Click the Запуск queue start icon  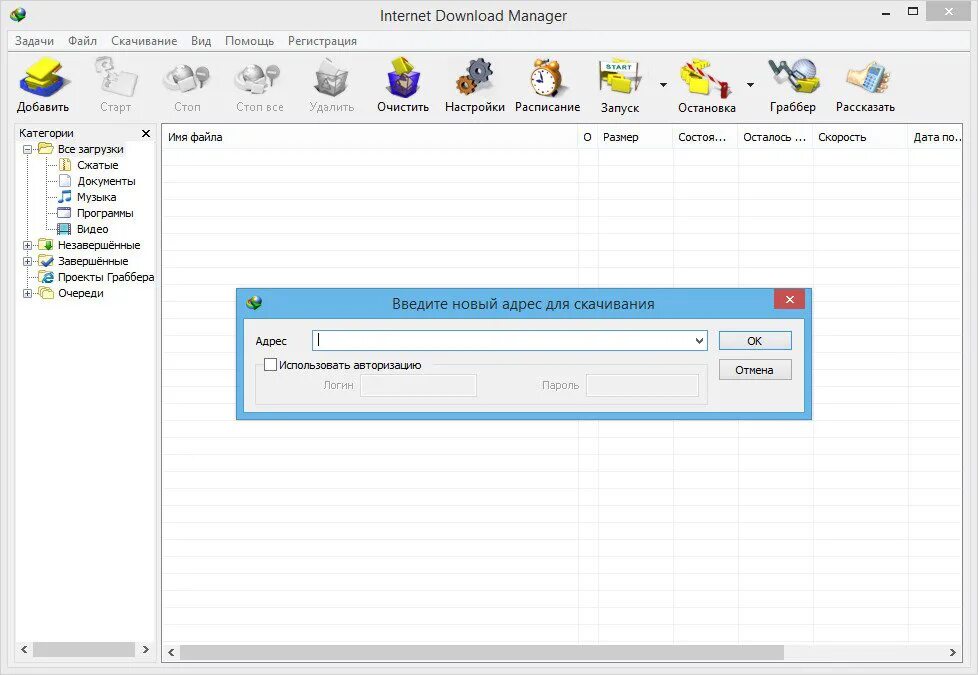[x=619, y=77]
